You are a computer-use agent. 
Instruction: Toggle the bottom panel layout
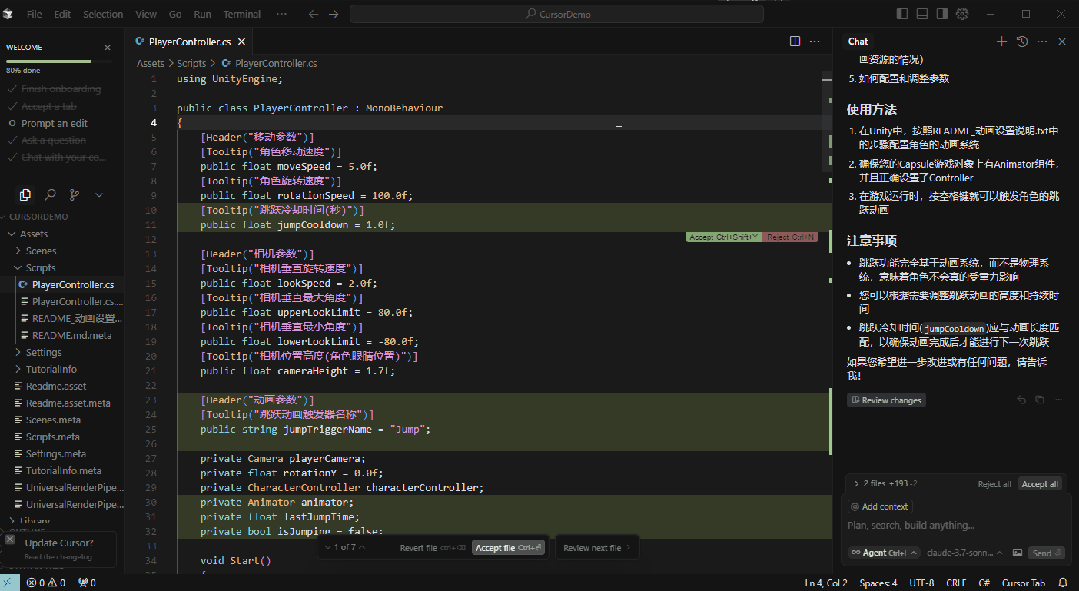(x=922, y=14)
